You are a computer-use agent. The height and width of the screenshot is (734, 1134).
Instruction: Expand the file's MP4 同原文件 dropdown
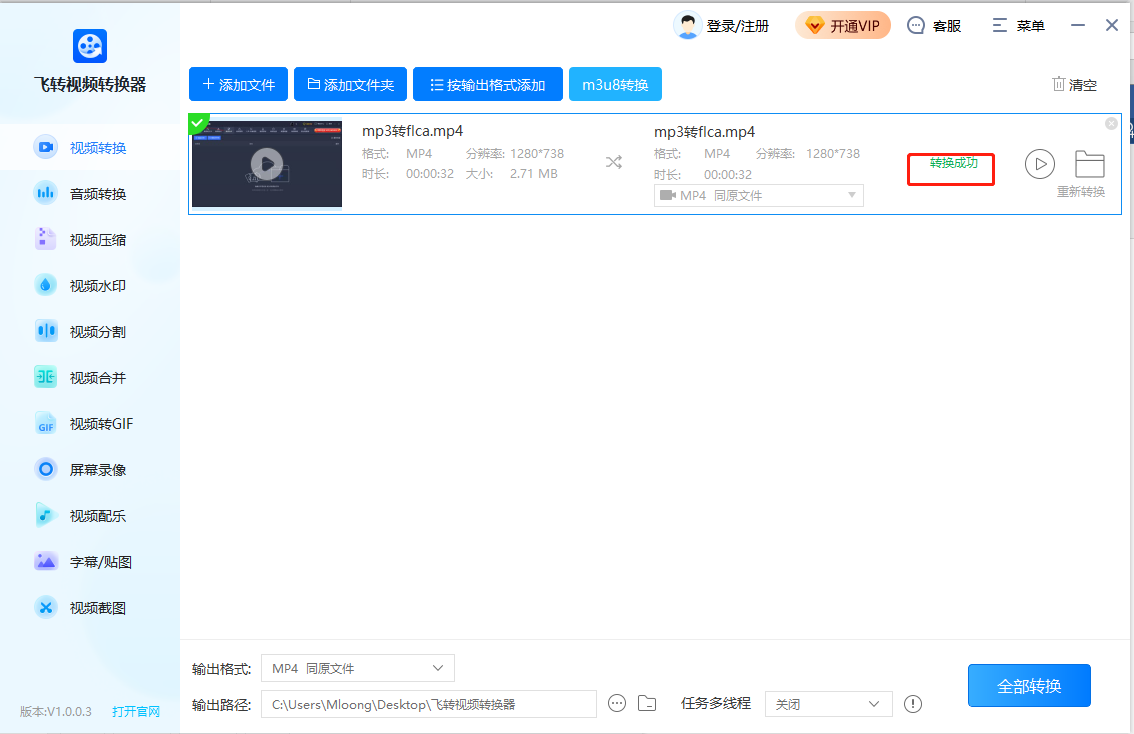[x=758, y=196]
